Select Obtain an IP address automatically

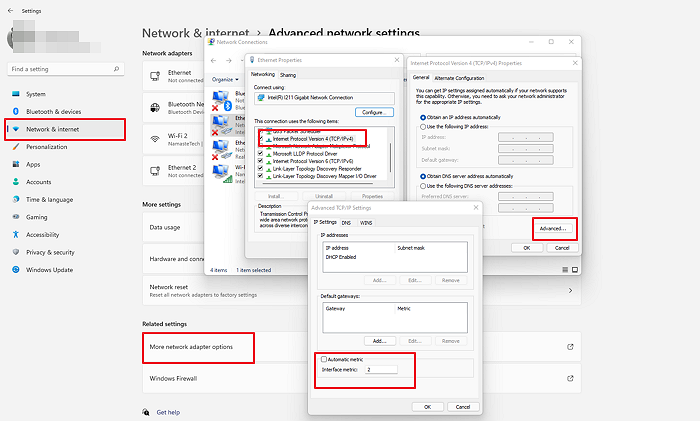pos(423,117)
